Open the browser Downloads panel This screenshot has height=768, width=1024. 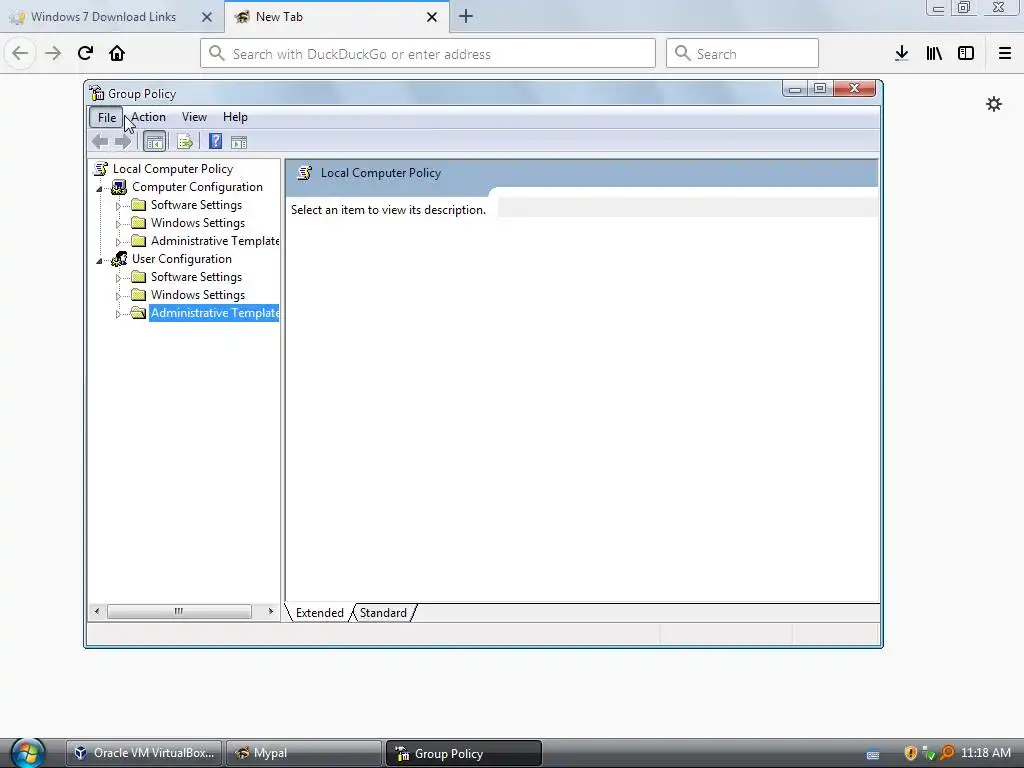[x=902, y=53]
